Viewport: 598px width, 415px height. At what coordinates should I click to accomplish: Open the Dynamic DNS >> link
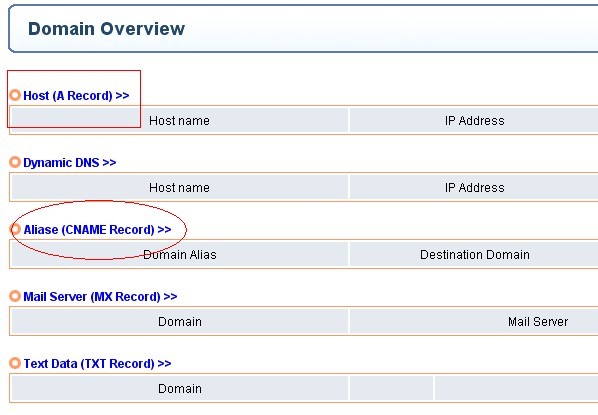point(70,162)
